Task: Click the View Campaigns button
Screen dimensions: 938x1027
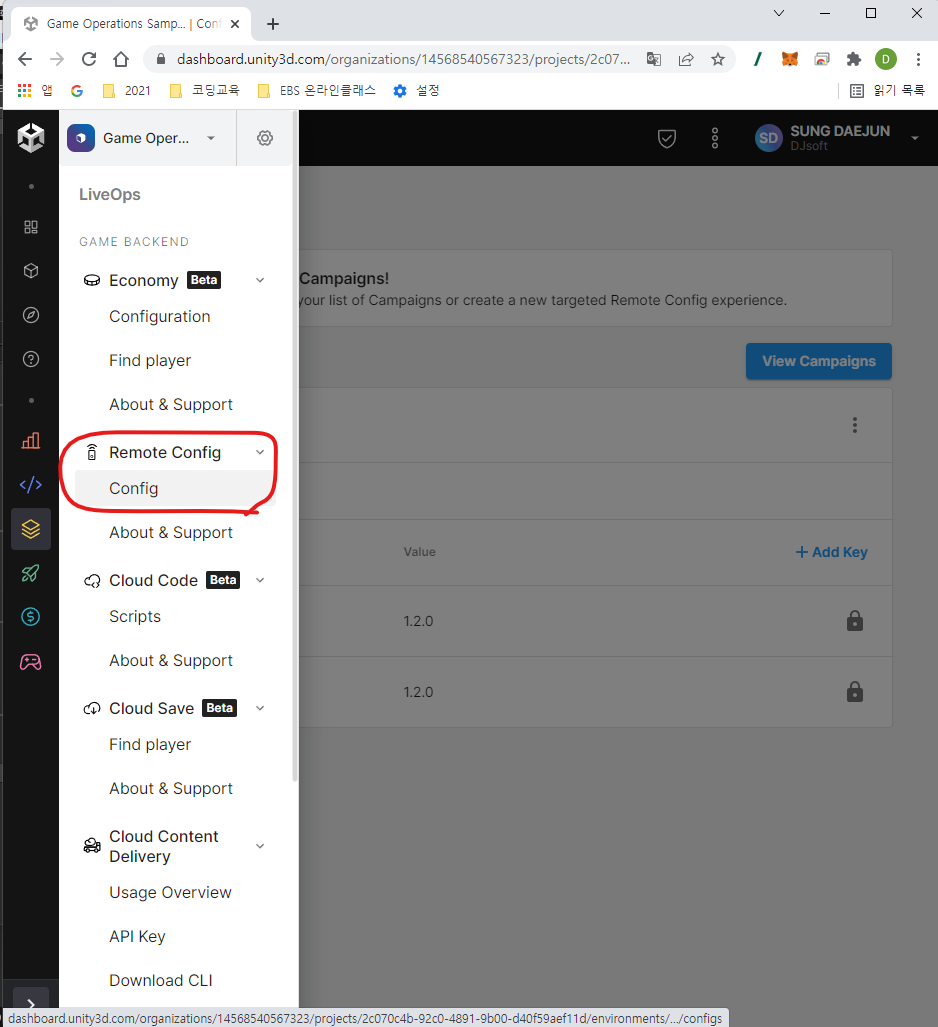Action: pos(819,361)
